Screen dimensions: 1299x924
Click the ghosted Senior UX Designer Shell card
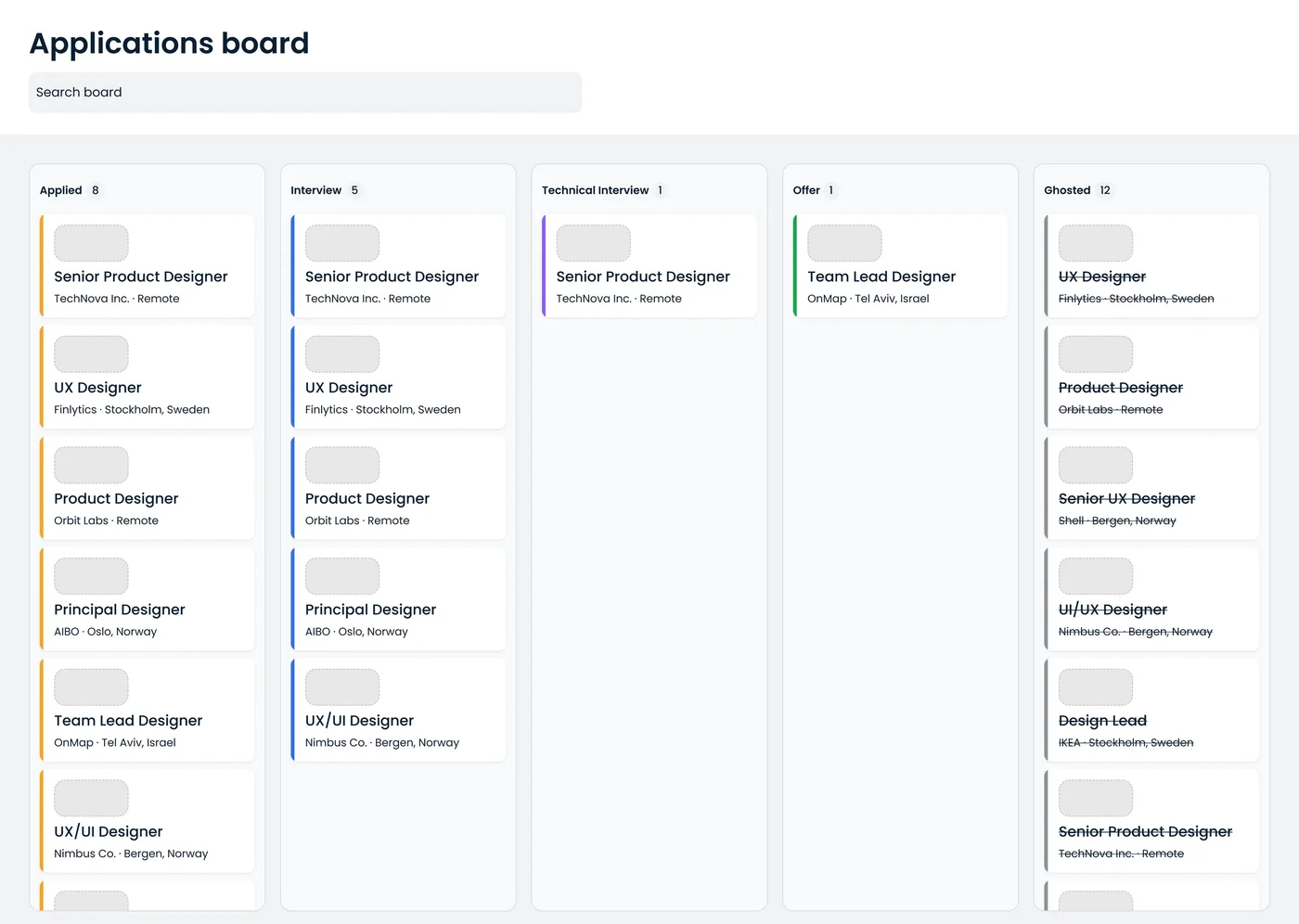[x=1151, y=488]
